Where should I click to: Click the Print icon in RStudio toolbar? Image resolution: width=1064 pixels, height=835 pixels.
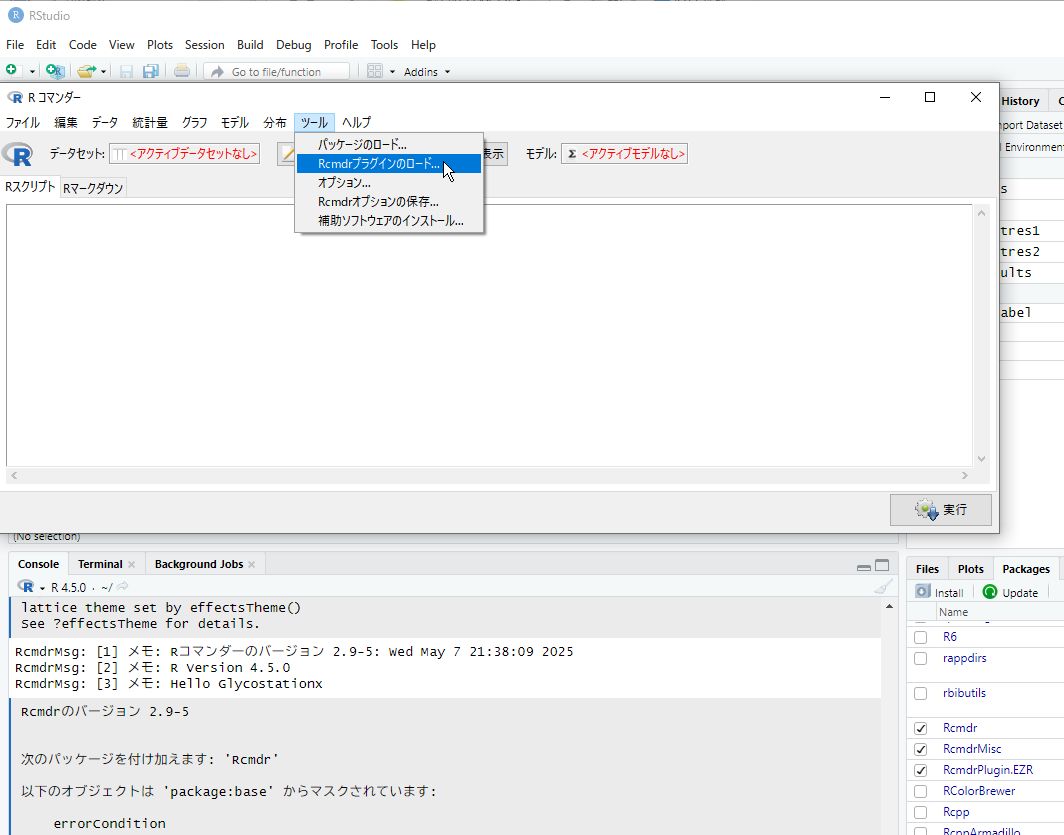[x=181, y=71]
